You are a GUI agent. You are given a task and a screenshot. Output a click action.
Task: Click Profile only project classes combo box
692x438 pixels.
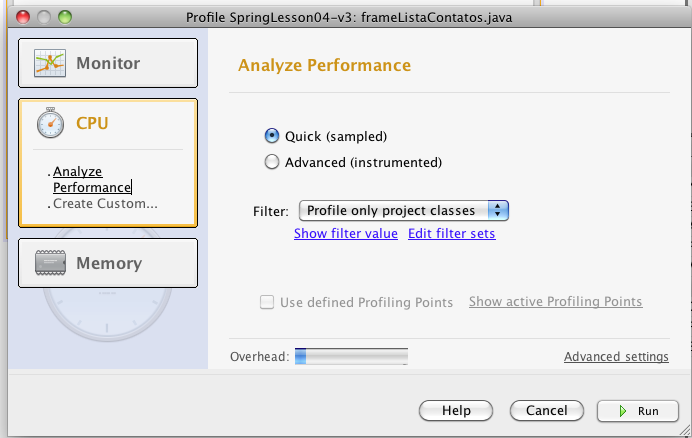(404, 211)
